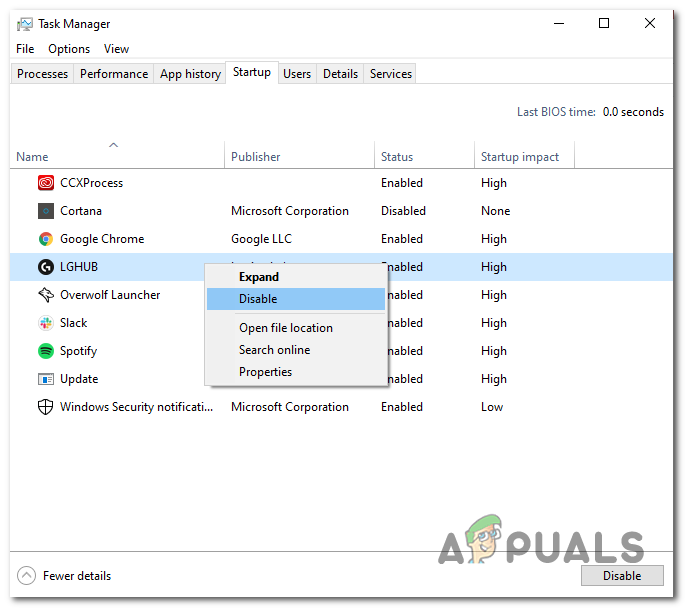Choose Properties in the context menu
The image size is (685, 608).
coord(296,372)
